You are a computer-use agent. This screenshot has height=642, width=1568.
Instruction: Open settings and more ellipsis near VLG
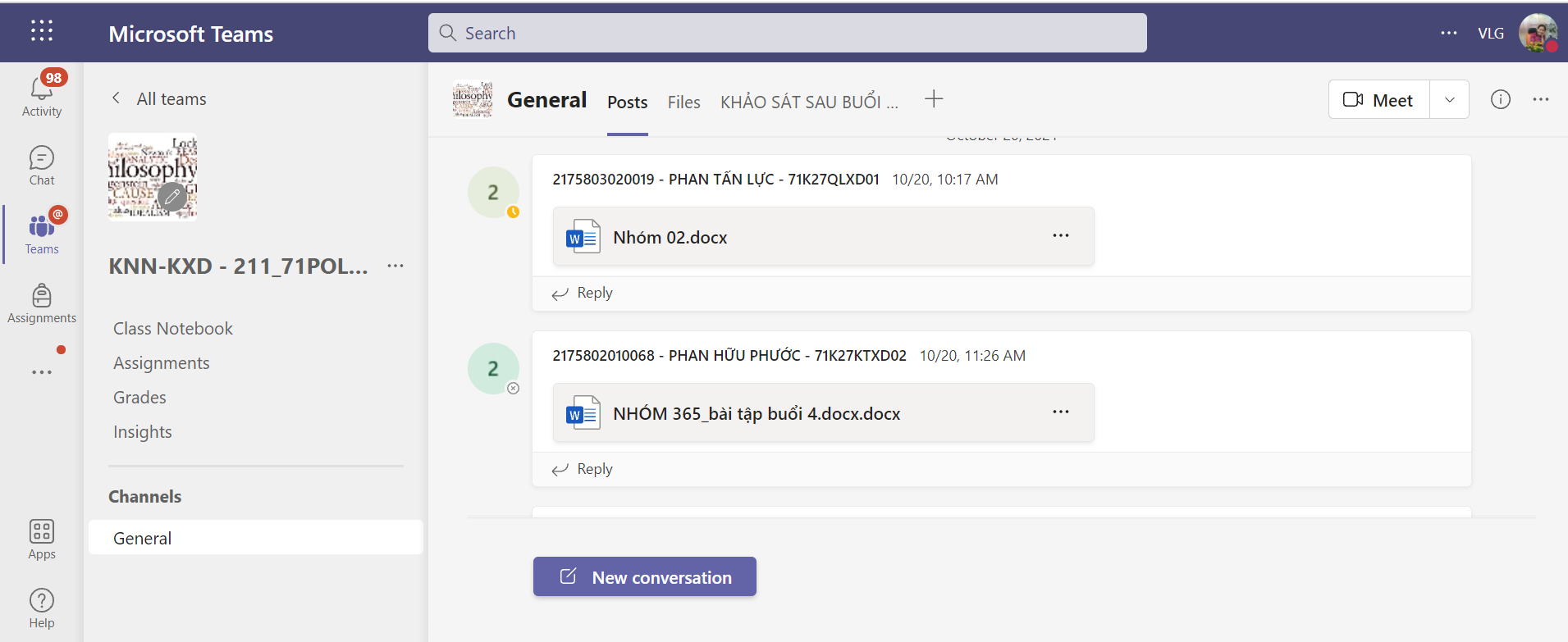(x=1449, y=33)
